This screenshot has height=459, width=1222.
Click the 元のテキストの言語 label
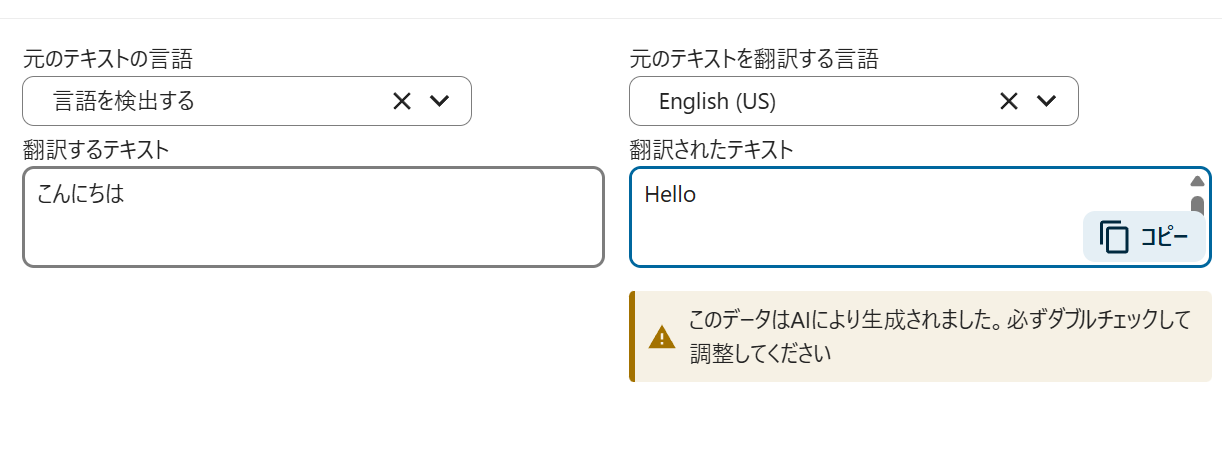107,59
